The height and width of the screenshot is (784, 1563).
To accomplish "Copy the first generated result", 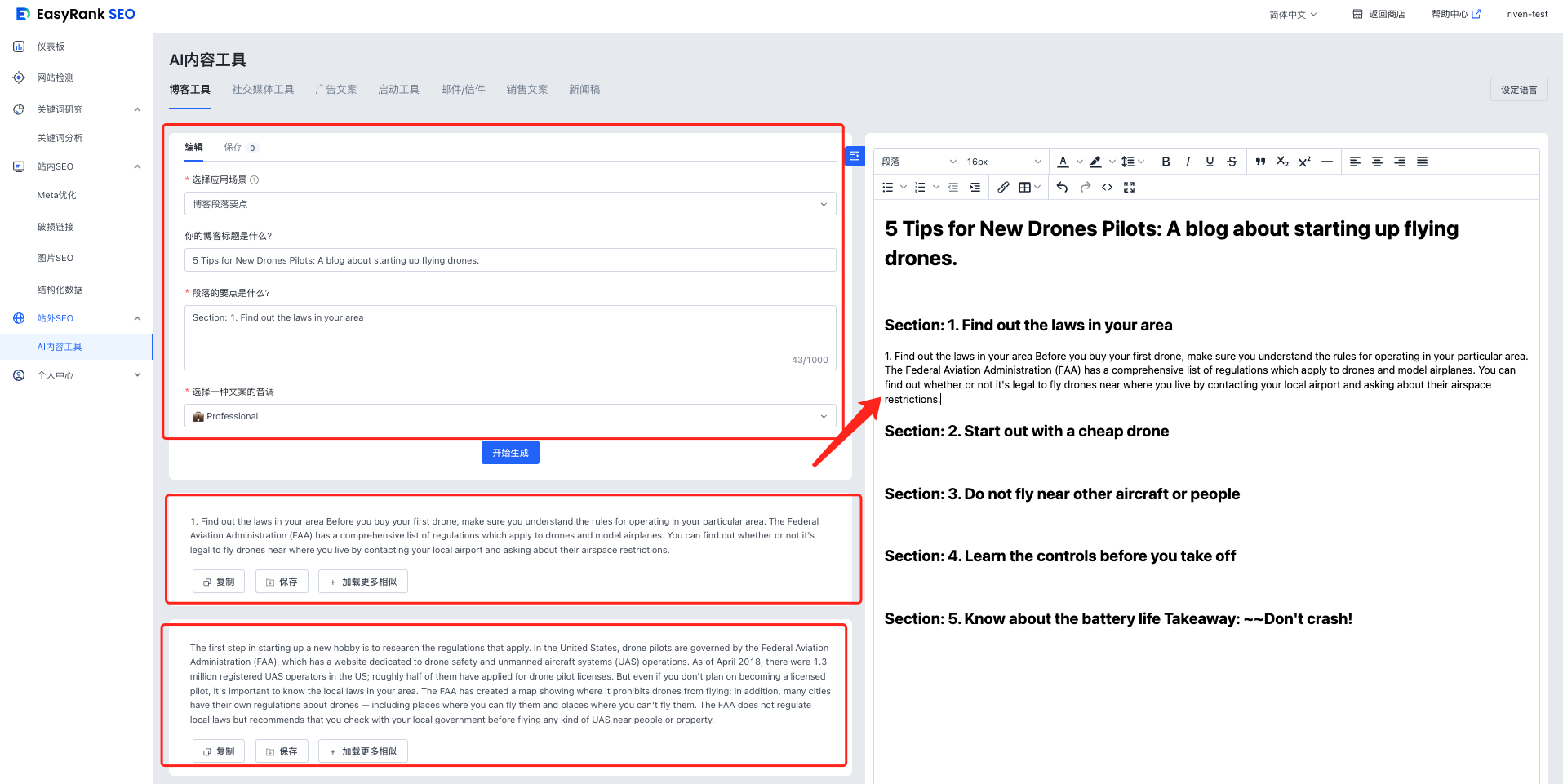I will pyautogui.click(x=219, y=582).
